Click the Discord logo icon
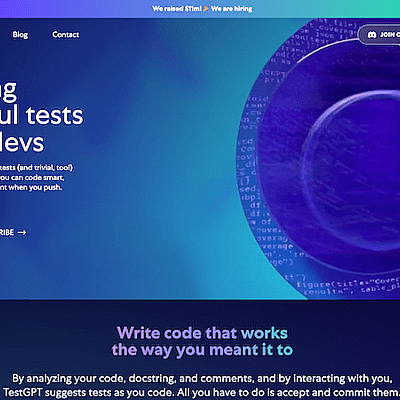Screen dimensions: 400x400 click(x=372, y=35)
